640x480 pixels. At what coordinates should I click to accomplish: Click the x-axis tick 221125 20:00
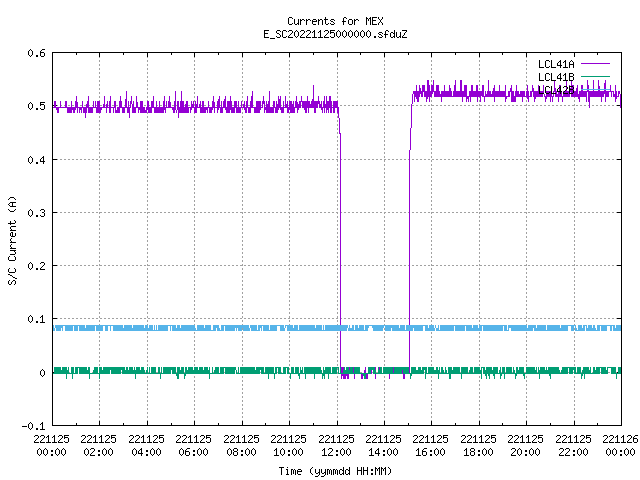pyautogui.click(x=525, y=446)
